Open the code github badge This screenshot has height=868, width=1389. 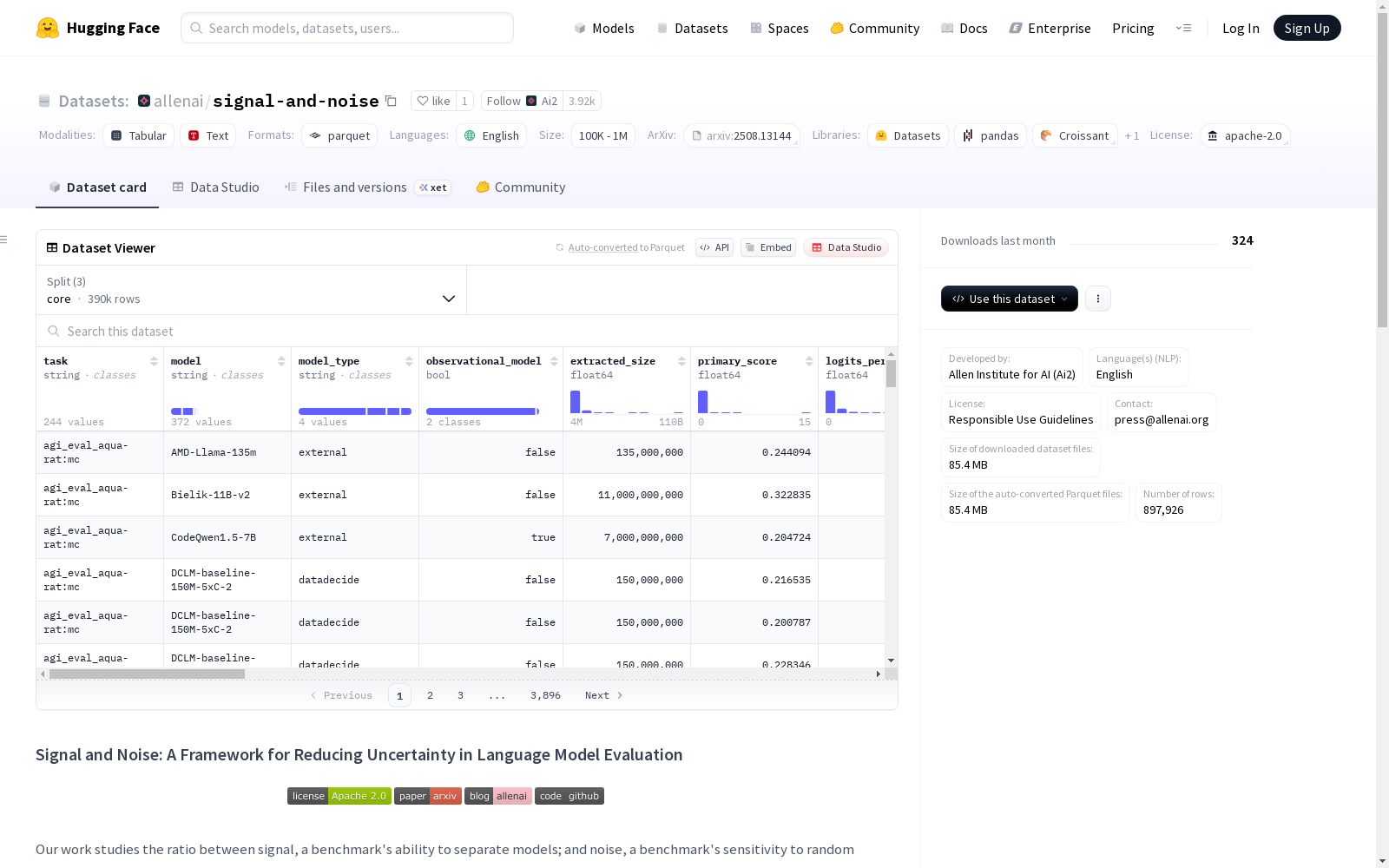[569, 796]
